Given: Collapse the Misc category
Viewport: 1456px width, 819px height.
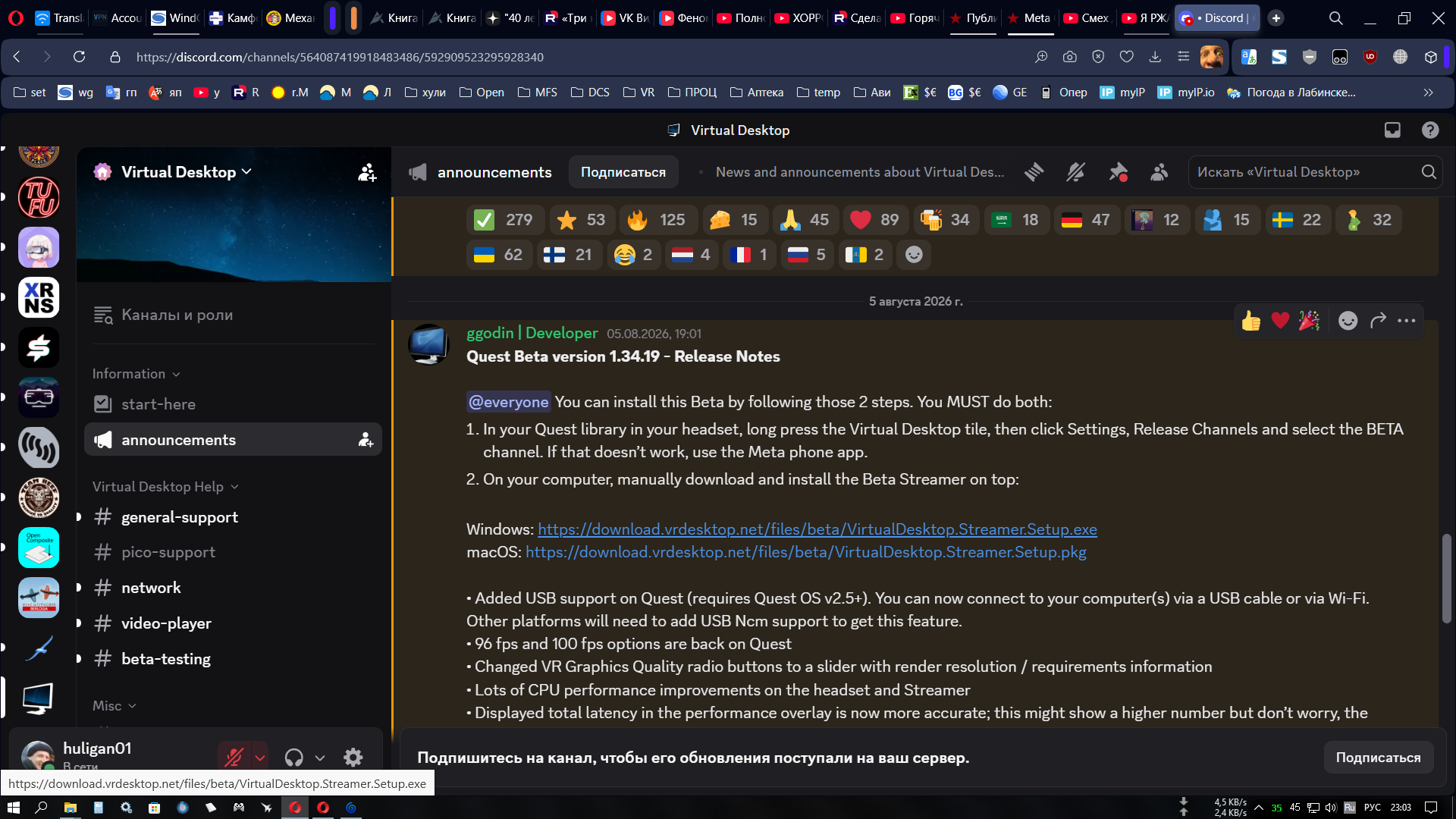Looking at the screenshot, I should point(115,706).
